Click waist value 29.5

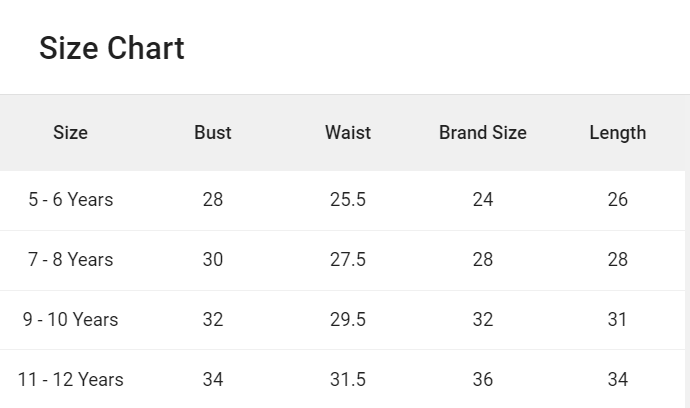(x=348, y=320)
